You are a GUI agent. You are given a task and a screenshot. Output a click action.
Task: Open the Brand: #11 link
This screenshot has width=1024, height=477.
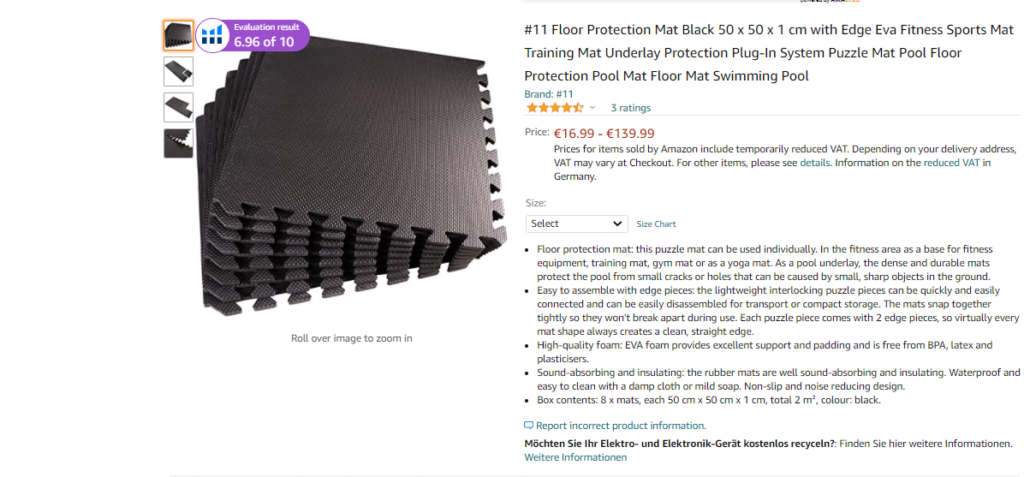(549, 94)
